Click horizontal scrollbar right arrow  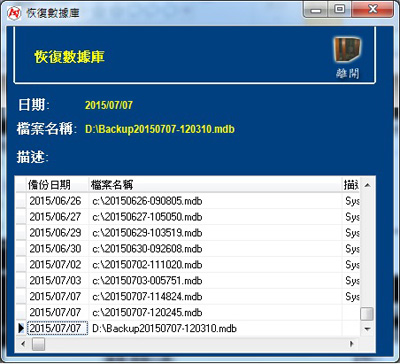(x=351, y=343)
